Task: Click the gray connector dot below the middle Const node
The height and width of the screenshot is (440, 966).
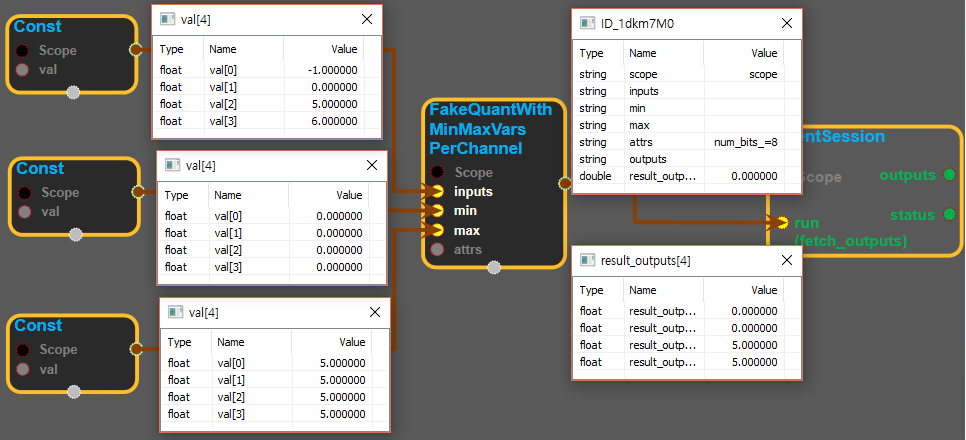Action: pos(75,236)
